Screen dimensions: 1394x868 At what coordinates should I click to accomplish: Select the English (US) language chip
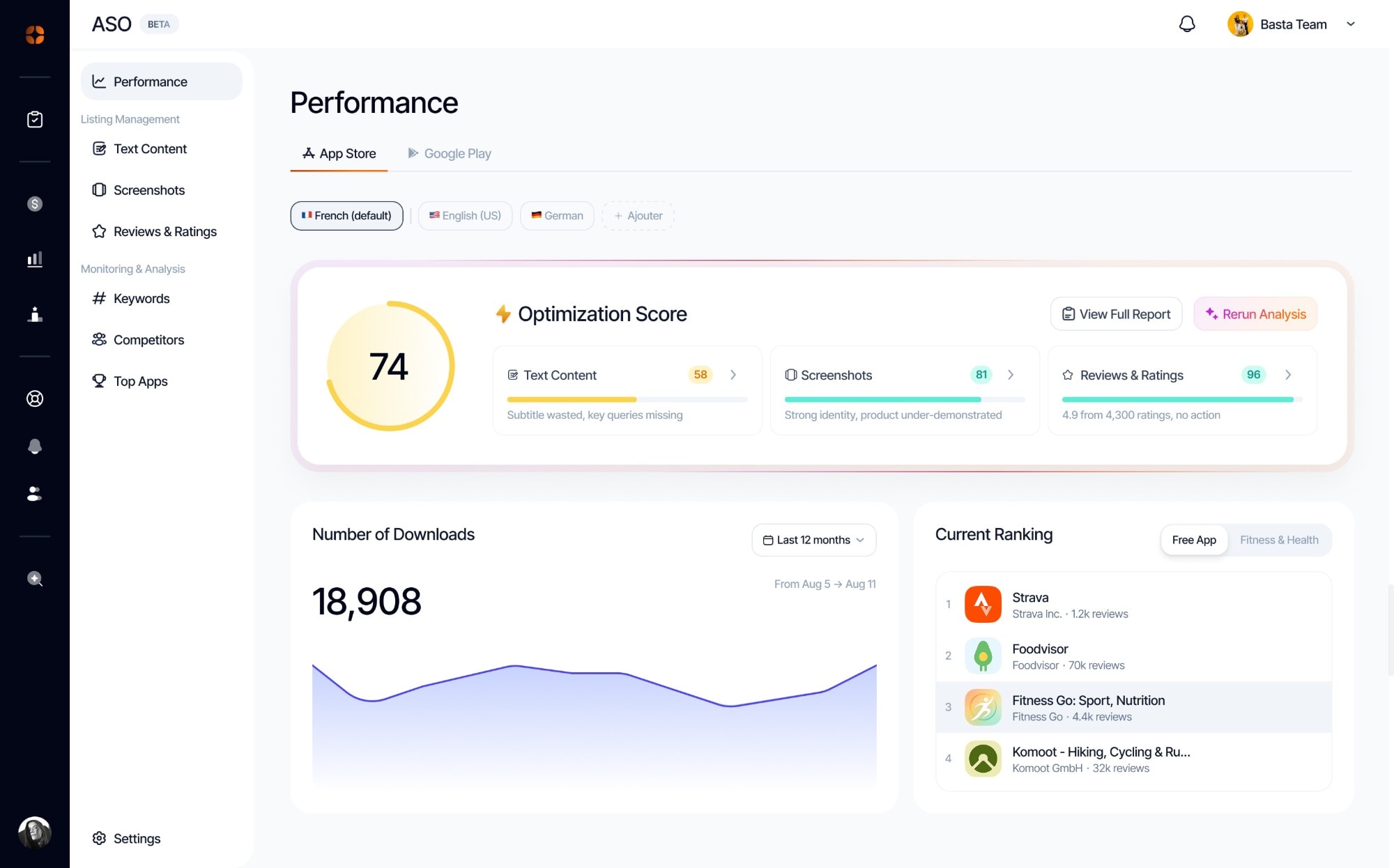(x=465, y=216)
